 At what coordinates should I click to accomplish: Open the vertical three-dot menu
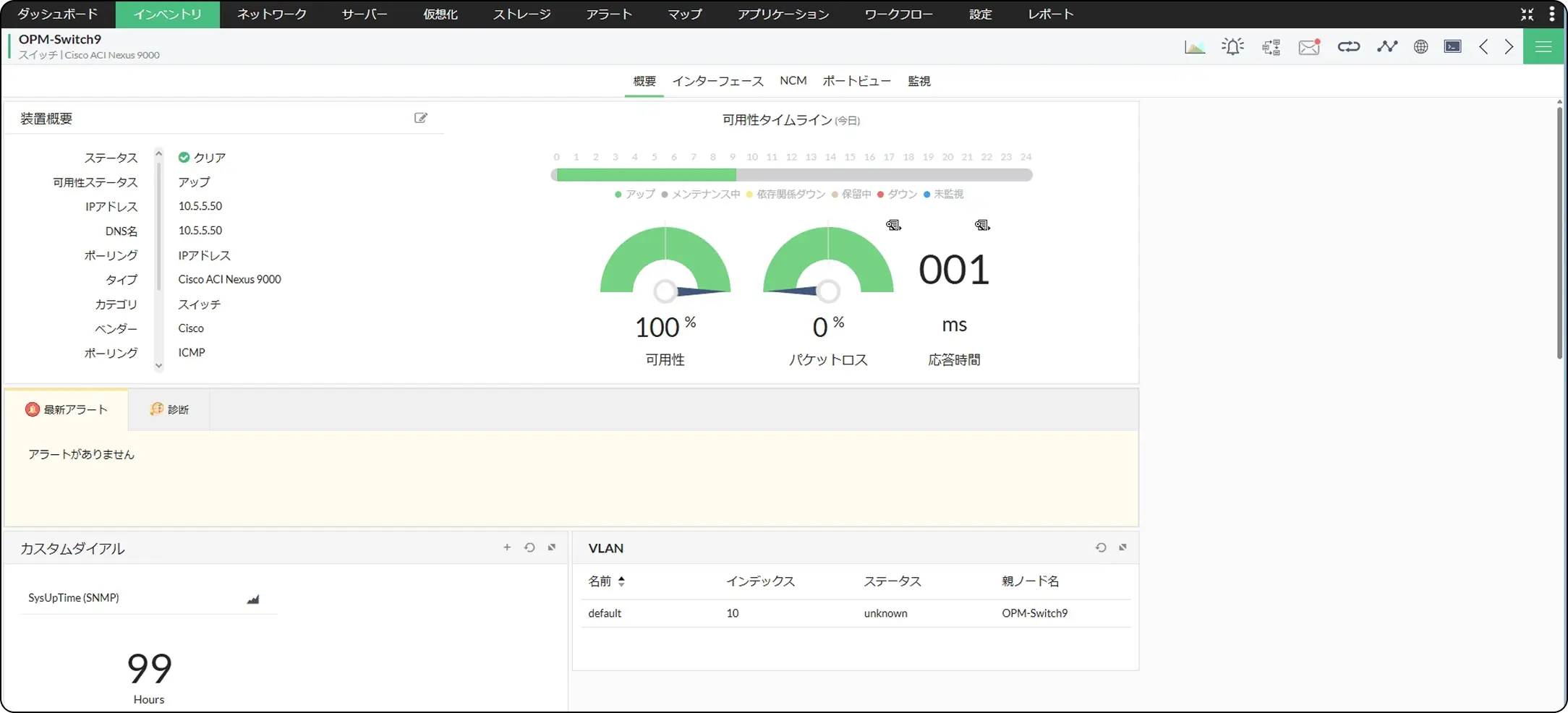[1552, 14]
